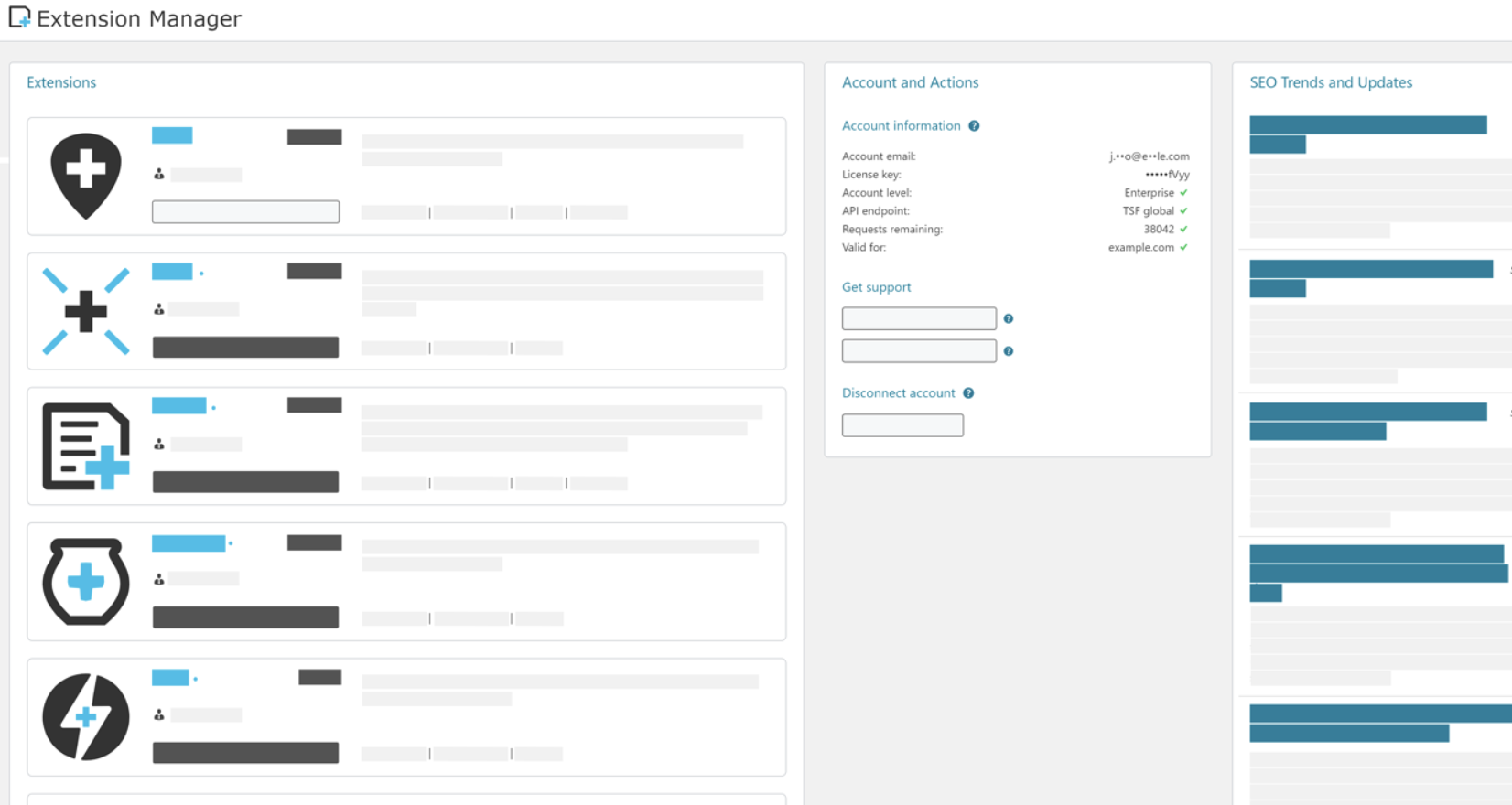Open help icon beside second Get support field
The width and height of the screenshot is (1512, 805).
(x=1008, y=351)
